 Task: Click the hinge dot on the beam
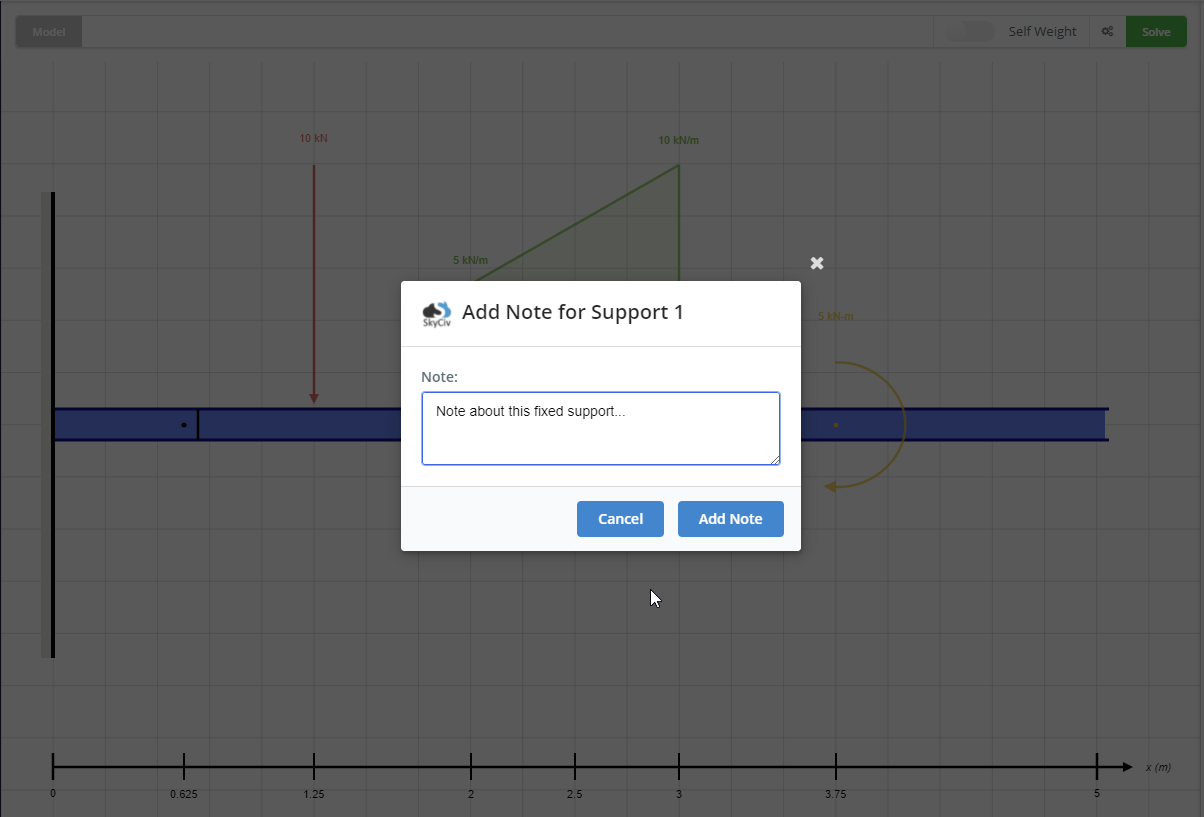point(184,425)
